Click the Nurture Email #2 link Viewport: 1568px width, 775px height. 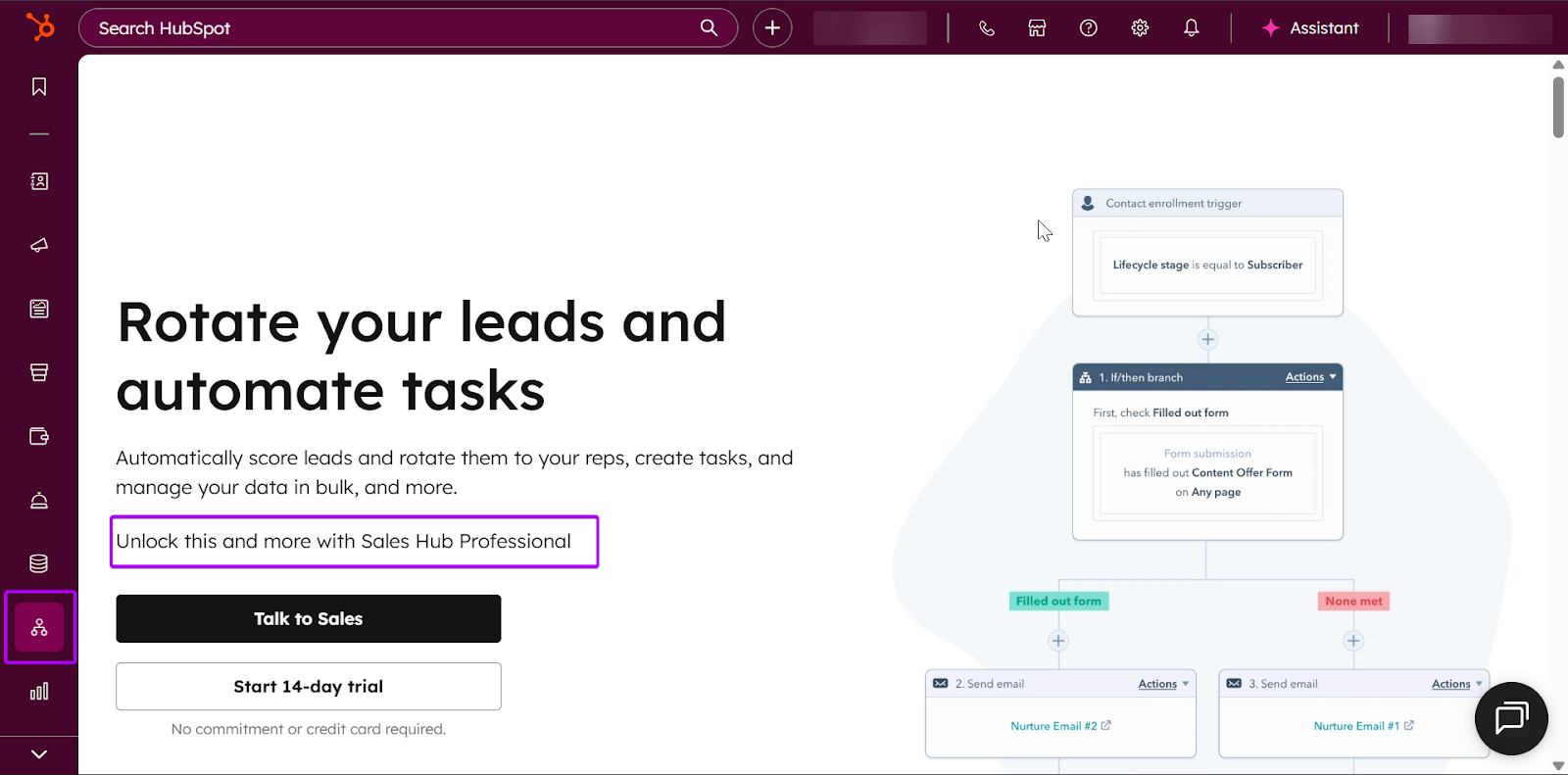pyautogui.click(x=1060, y=726)
